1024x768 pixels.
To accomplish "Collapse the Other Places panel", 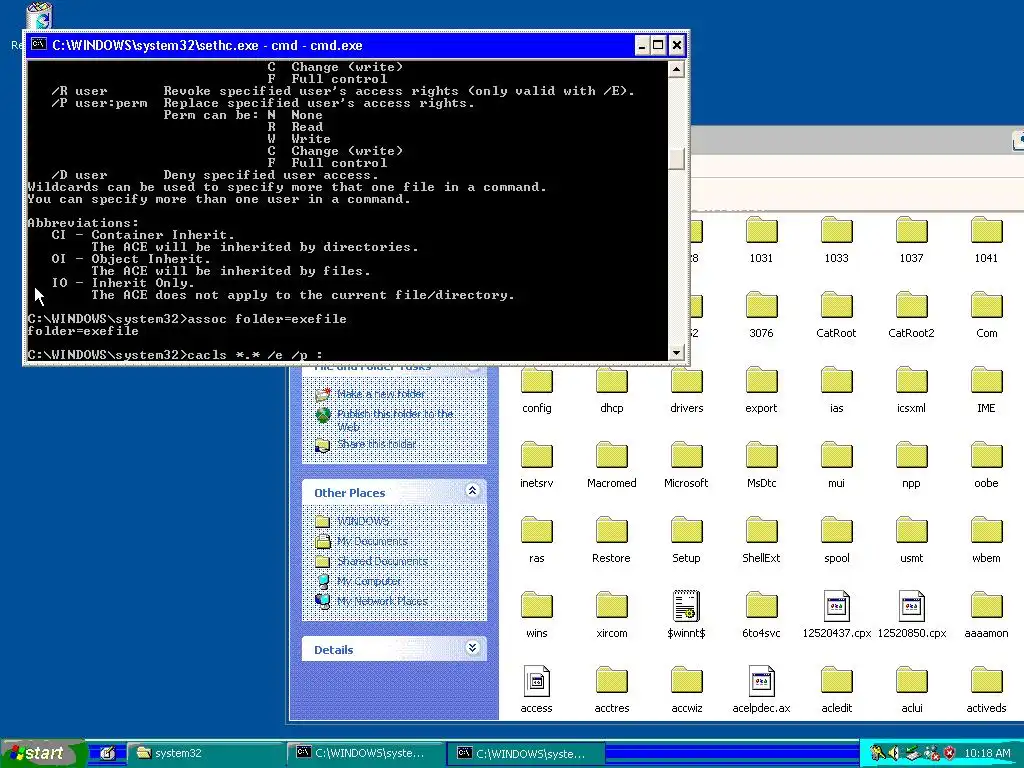I will click(x=472, y=490).
